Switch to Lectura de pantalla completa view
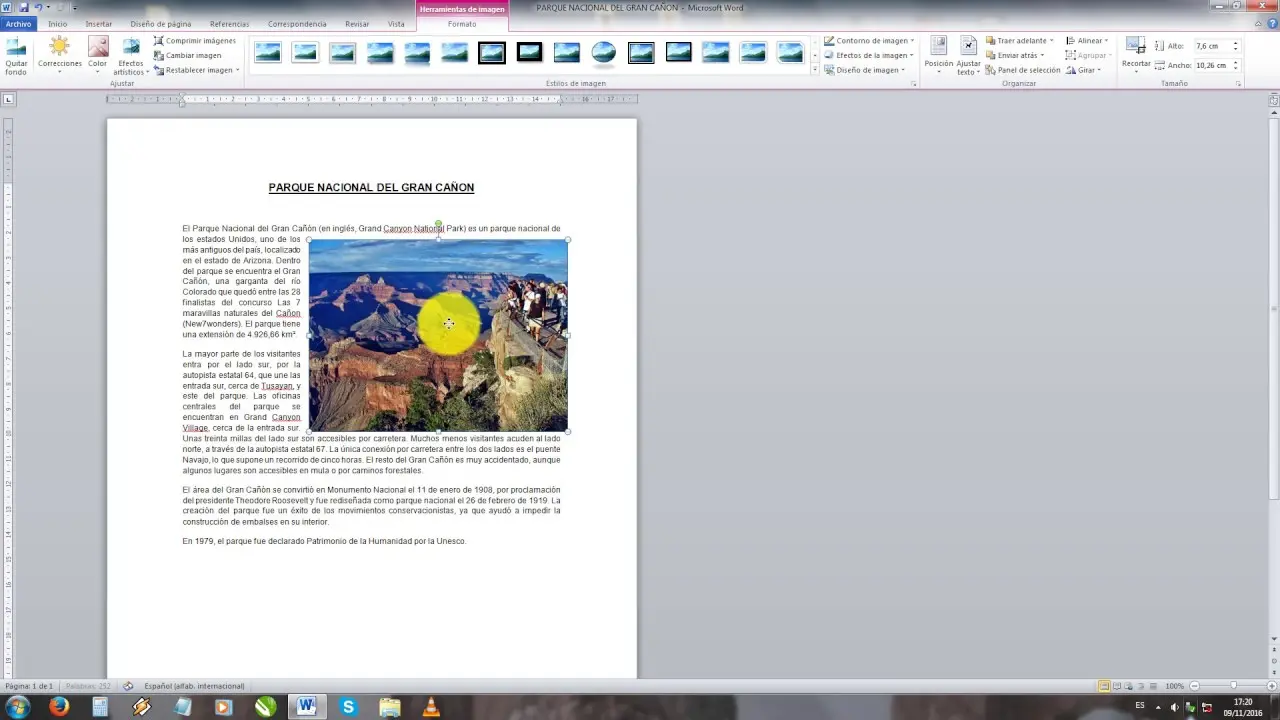1280x720 pixels. (x=1117, y=686)
